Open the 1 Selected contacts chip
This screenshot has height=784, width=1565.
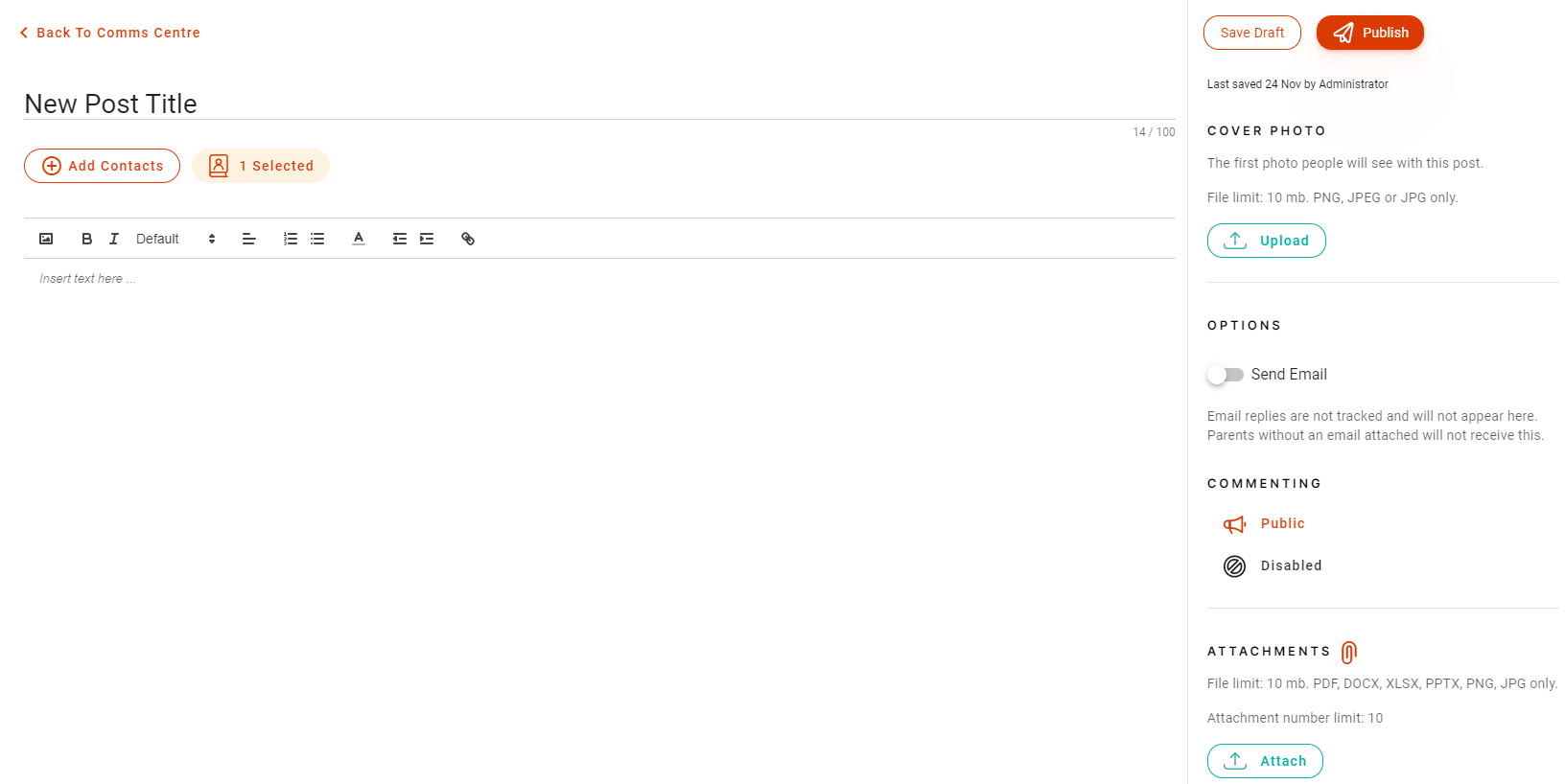[261, 166]
